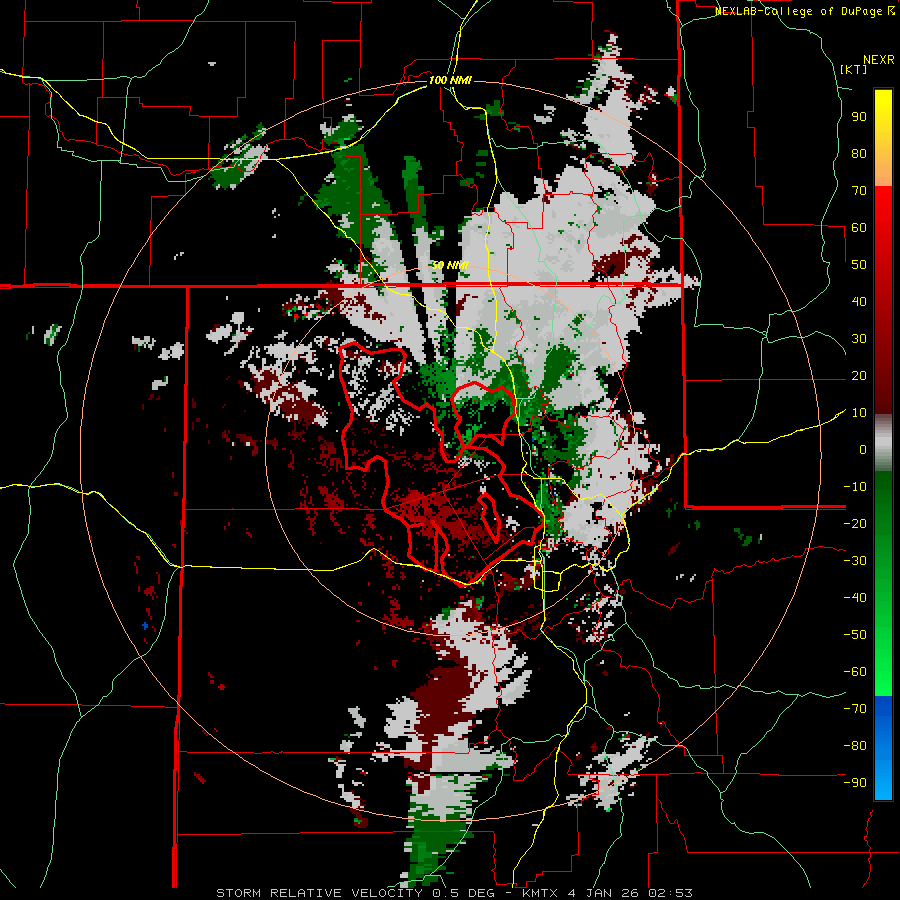Click the 50 value on the velocity scale

859,265
